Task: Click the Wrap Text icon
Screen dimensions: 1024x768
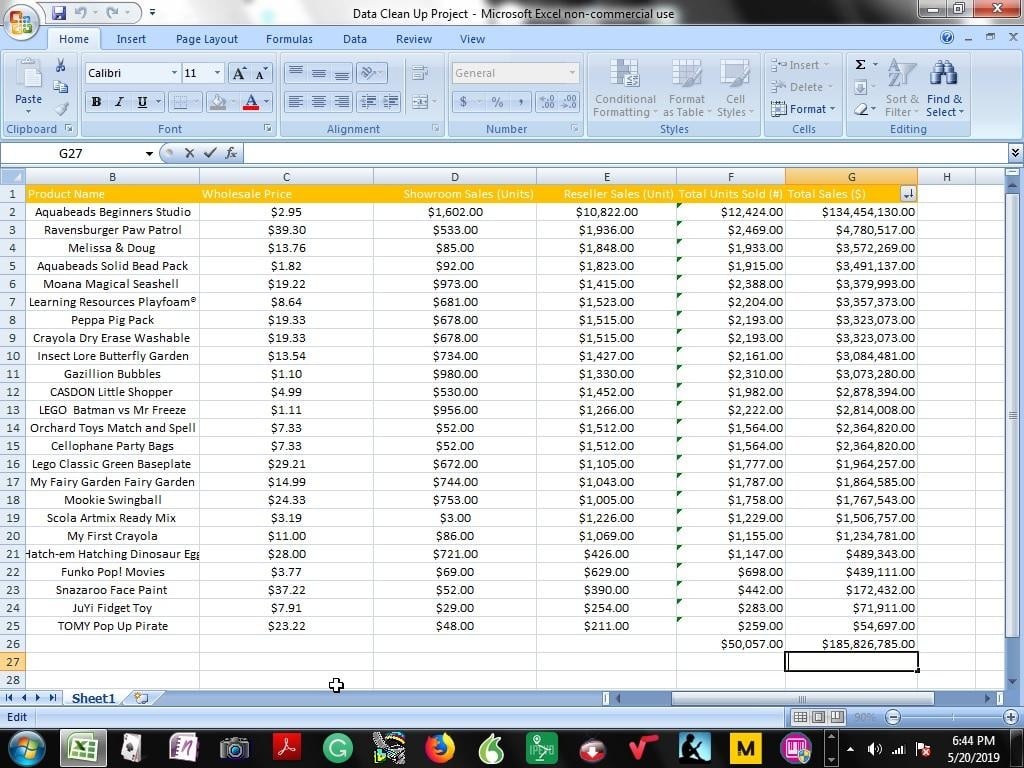Action: tap(420, 72)
